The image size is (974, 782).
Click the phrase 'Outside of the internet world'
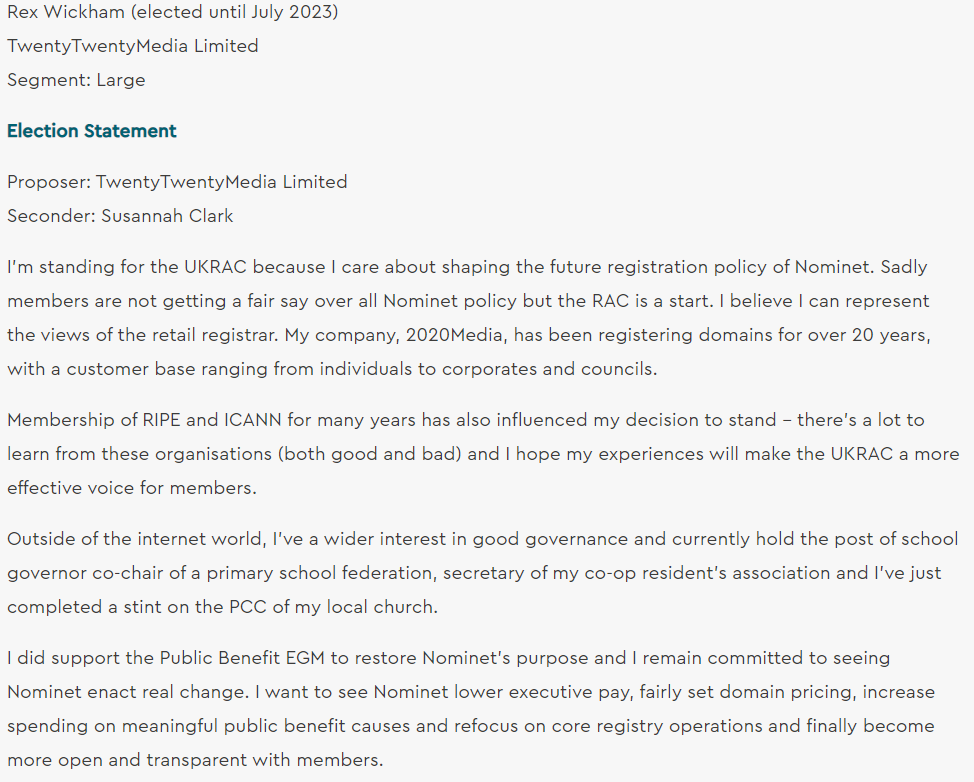[x=136, y=539]
